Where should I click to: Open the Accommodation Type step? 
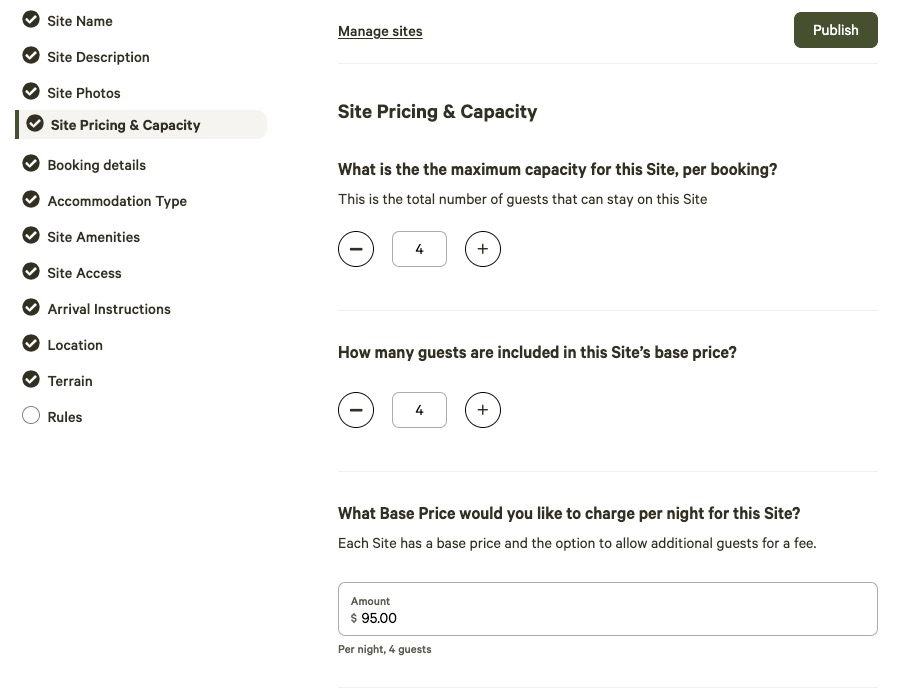point(117,201)
